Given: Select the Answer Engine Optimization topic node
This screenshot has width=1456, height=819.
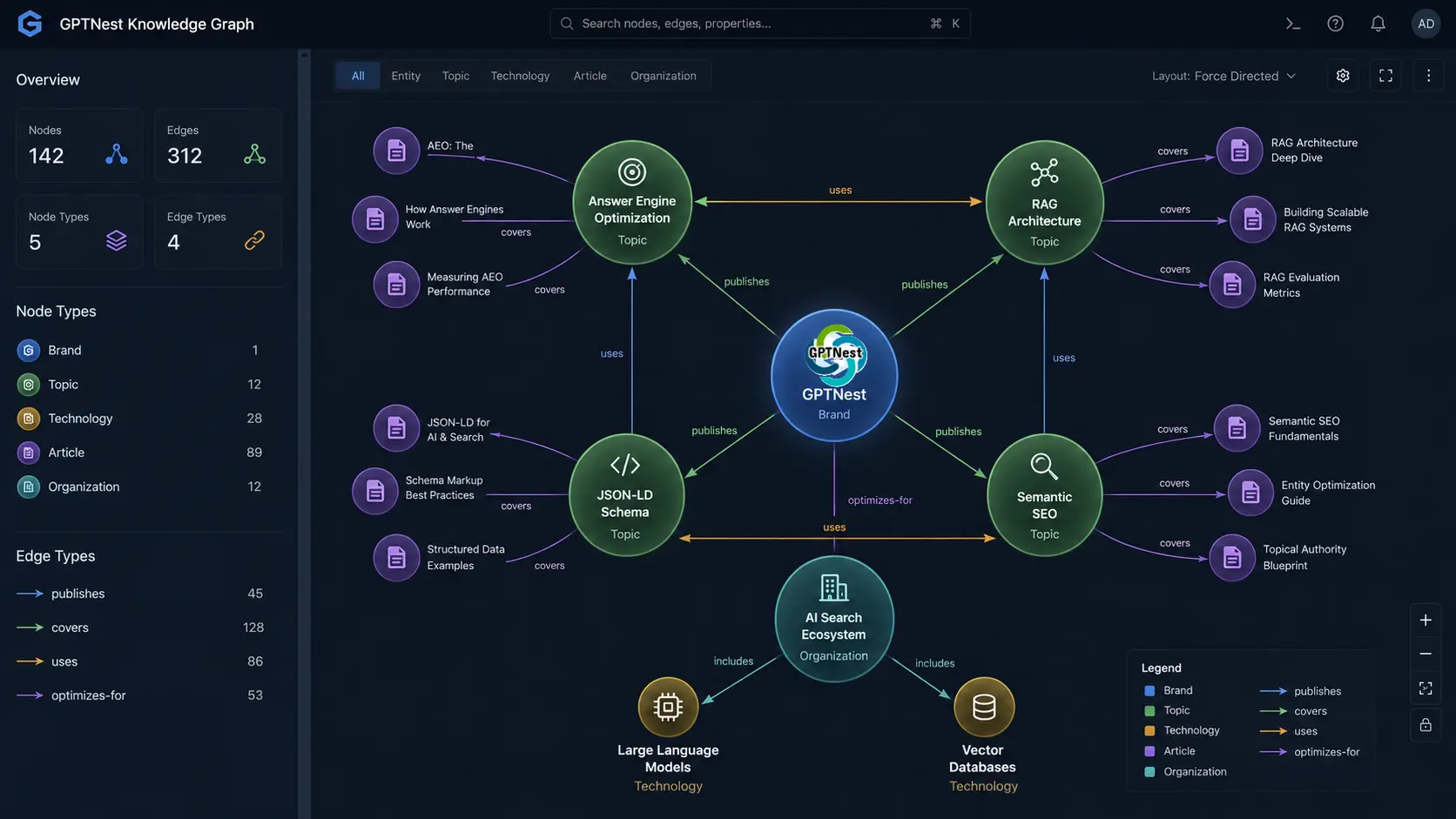Looking at the screenshot, I should 632,202.
